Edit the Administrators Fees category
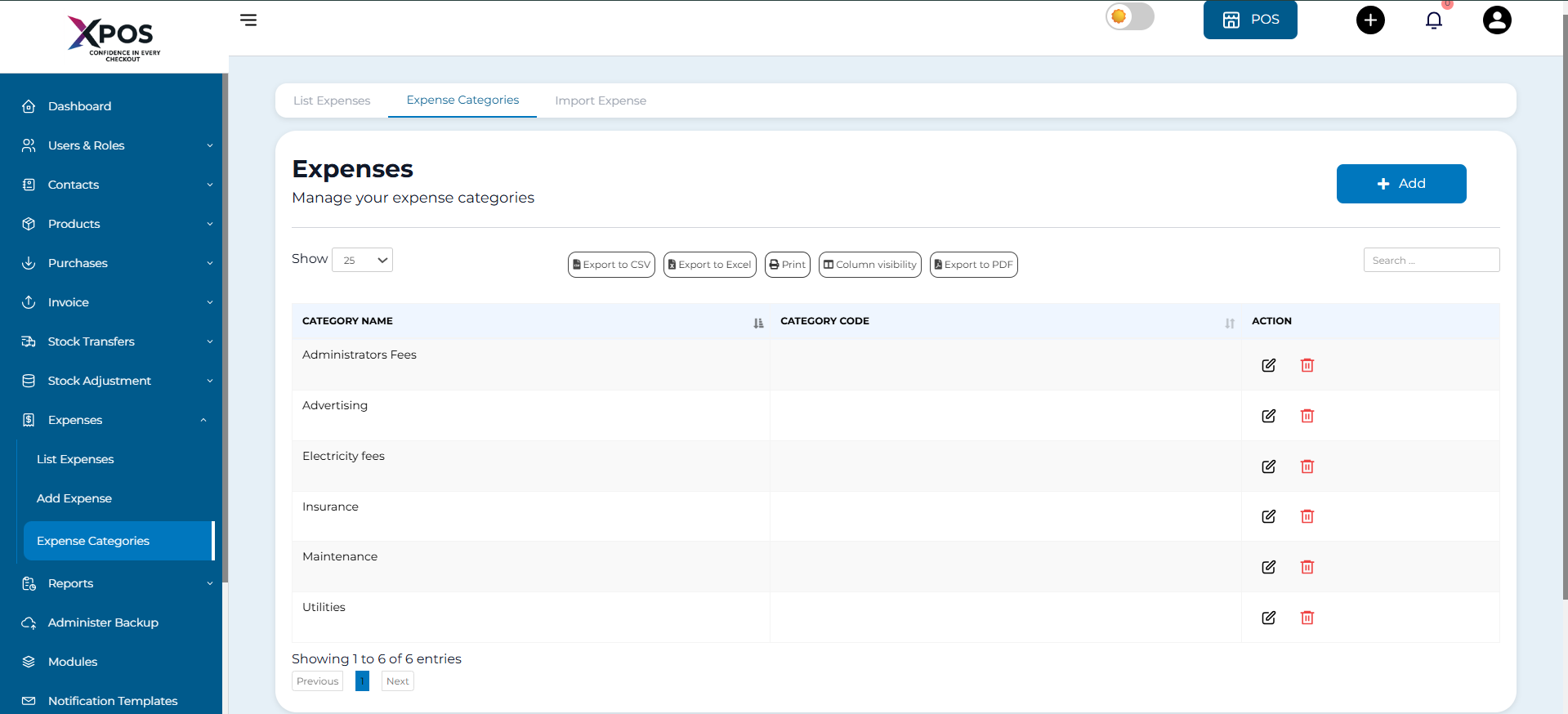The image size is (1568, 714). (1268, 365)
